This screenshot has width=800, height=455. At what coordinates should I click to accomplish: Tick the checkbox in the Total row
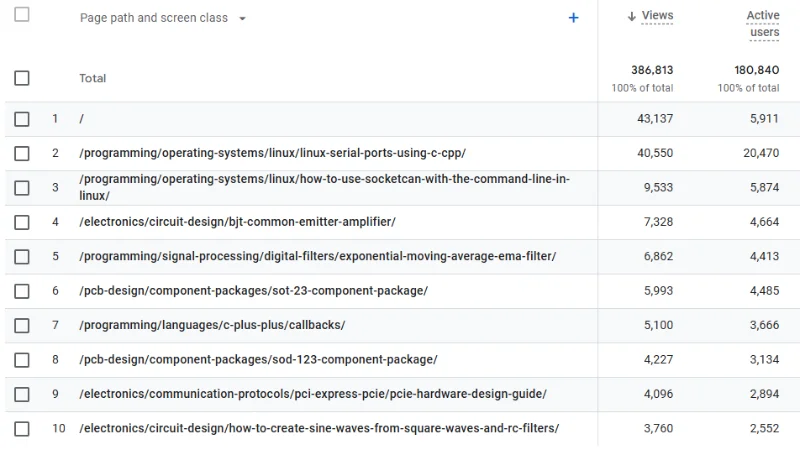pos(22,78)
